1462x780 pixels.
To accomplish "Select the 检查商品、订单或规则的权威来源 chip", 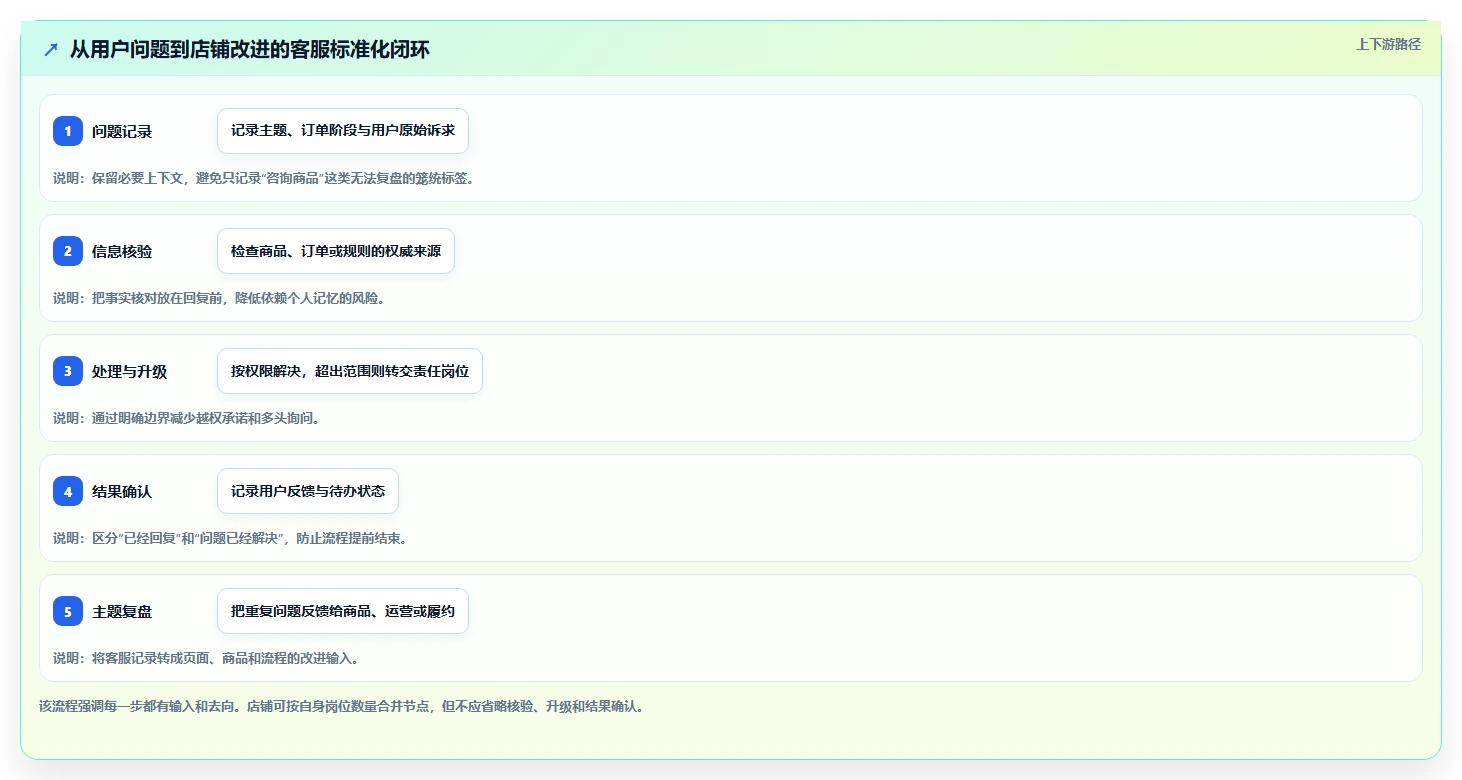I will click(336, 251).
